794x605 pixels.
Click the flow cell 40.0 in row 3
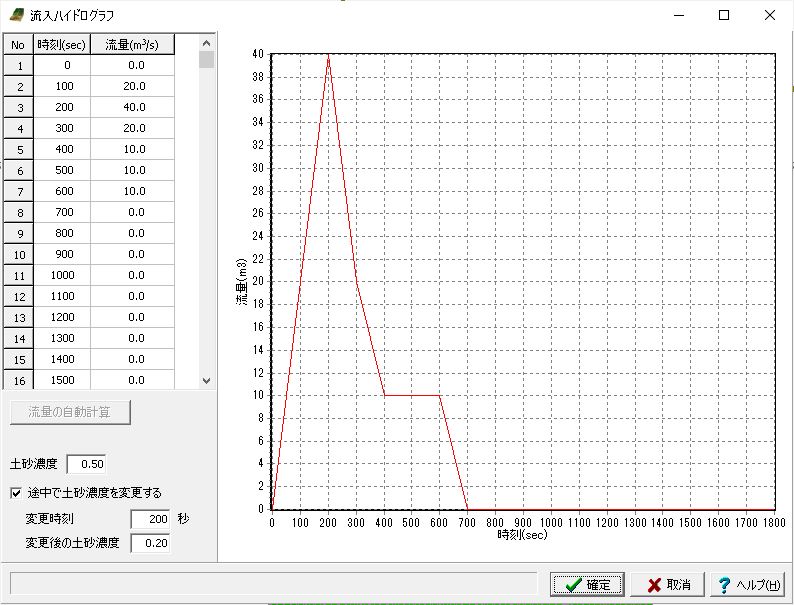point(133,107)
